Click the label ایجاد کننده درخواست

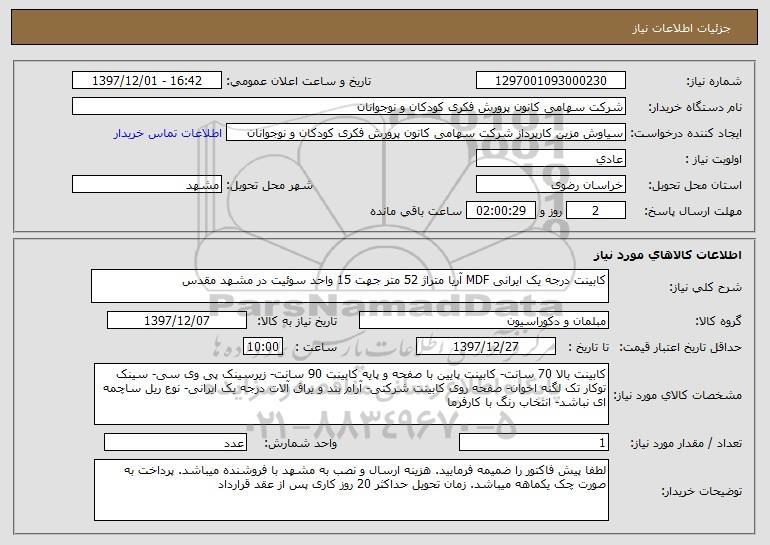click(x=686, y=133)
